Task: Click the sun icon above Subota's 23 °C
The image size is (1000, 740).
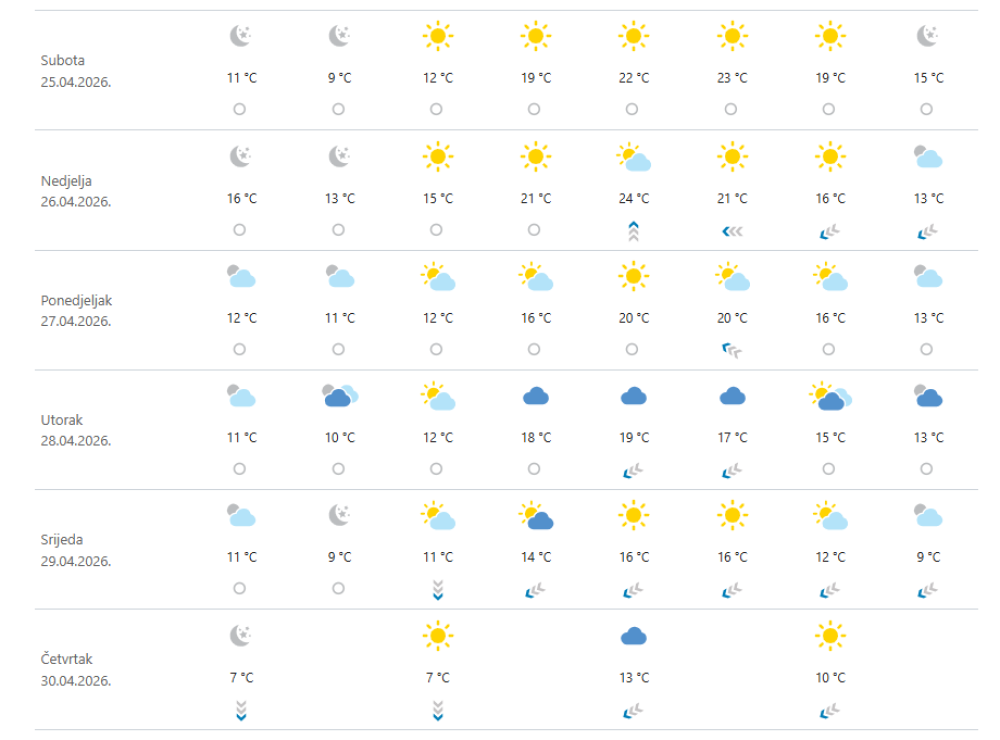Action: (732, 37)
